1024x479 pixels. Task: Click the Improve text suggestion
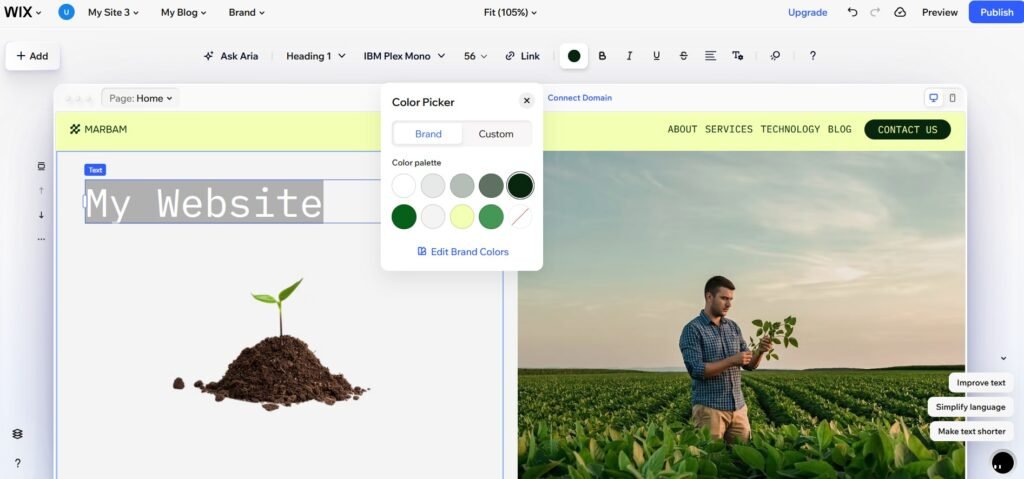tap(981, 383)
